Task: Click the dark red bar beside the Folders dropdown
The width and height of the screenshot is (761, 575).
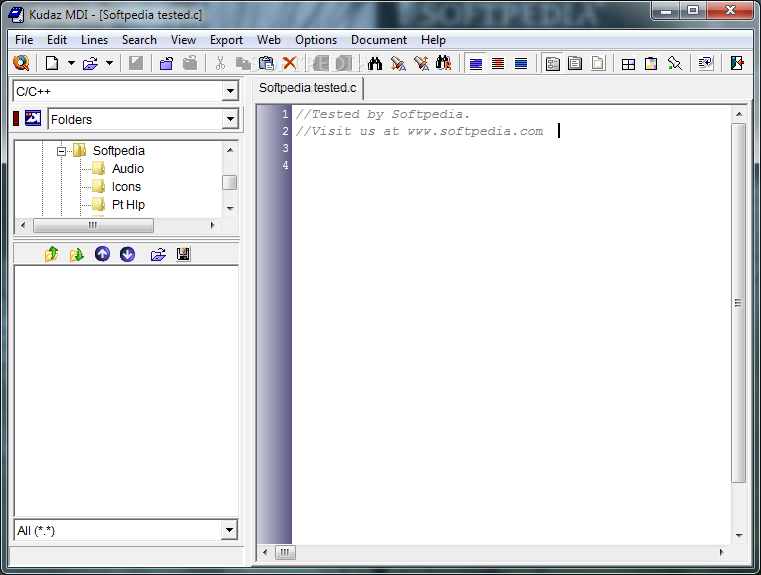Action: click(16, 118)
